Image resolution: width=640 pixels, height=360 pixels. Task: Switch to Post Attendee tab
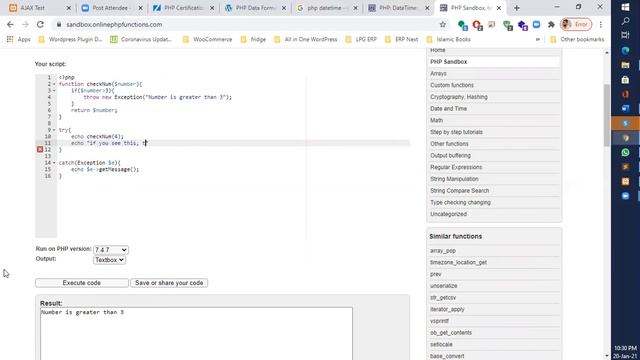[110, 8]
